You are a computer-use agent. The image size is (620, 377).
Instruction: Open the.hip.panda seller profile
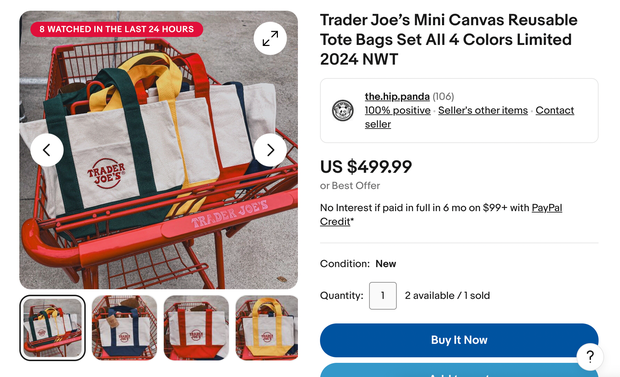[397, 97]
